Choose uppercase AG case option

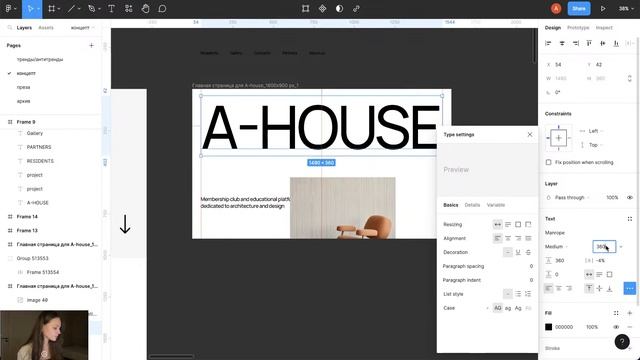pyautogui.click(x=498, y=308)
